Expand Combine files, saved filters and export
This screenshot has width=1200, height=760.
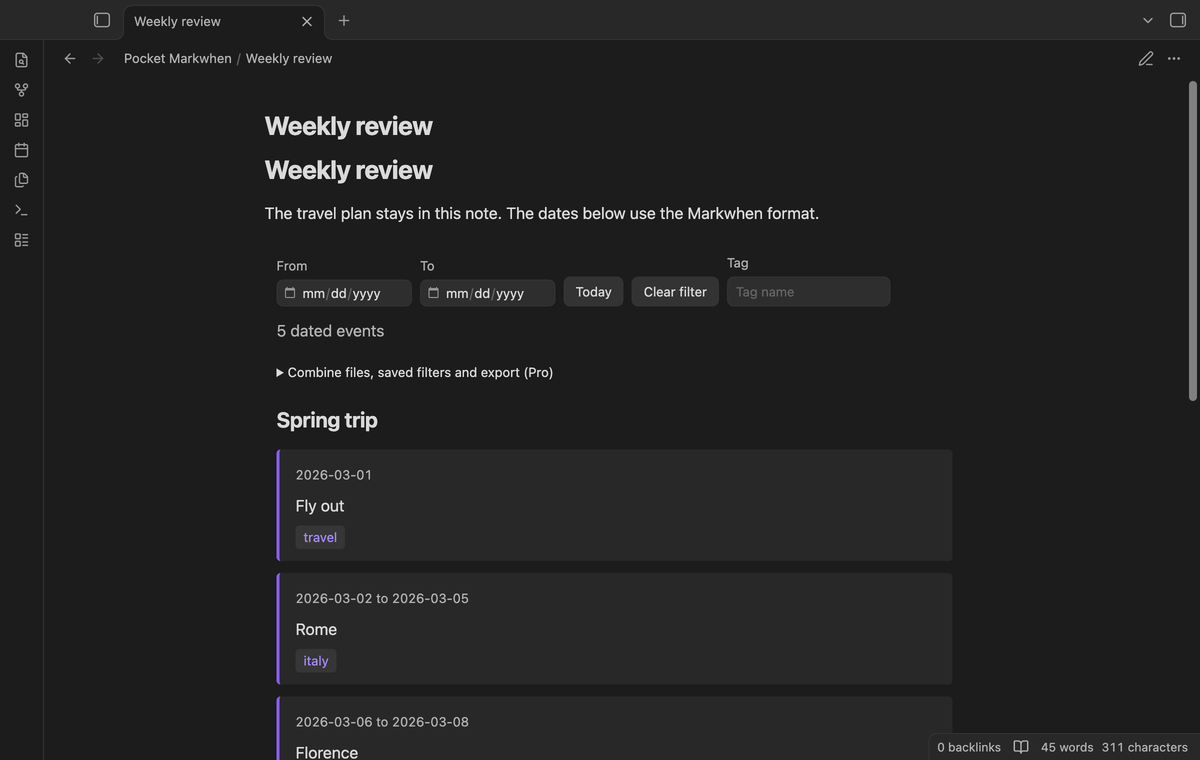tap(415, 372)
